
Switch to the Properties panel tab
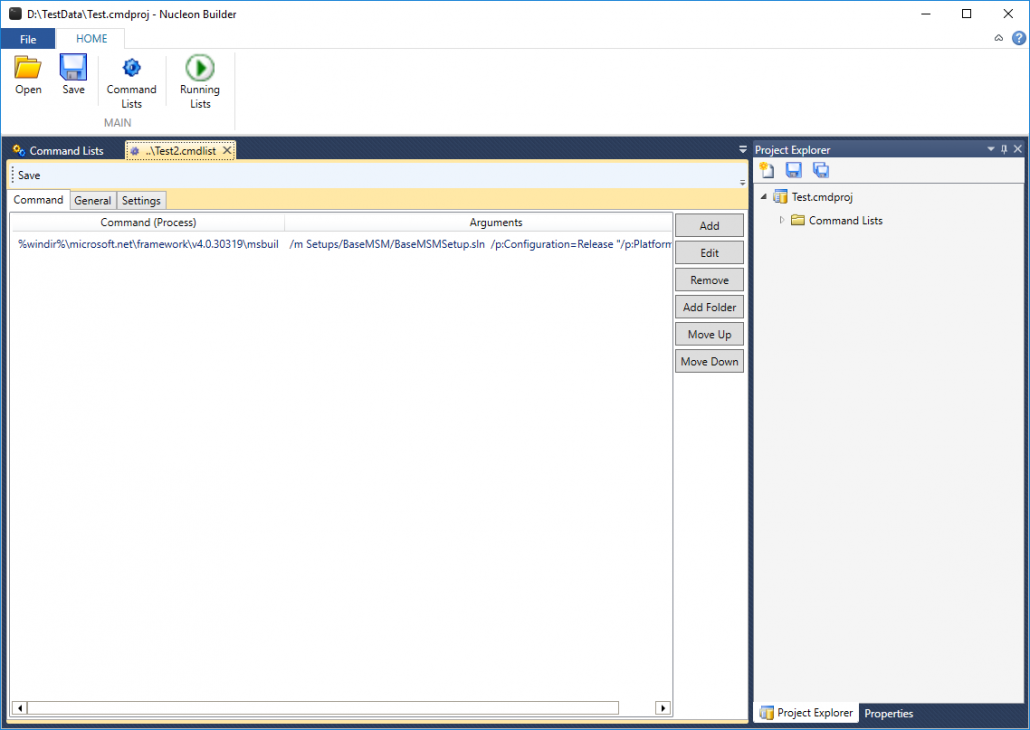pos(888,713)
